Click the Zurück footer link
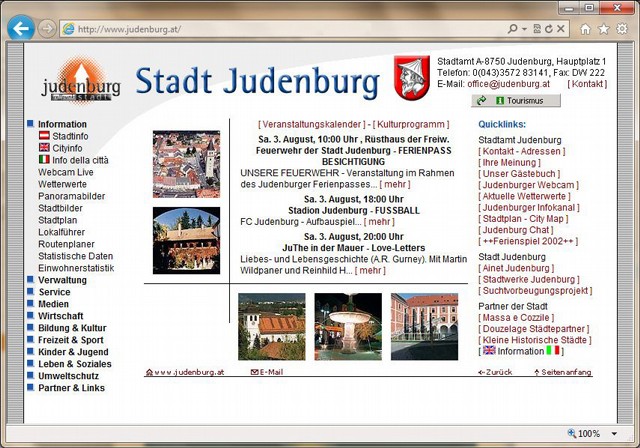The height and width of the screenshot is (448, 640). pos(495,372)
